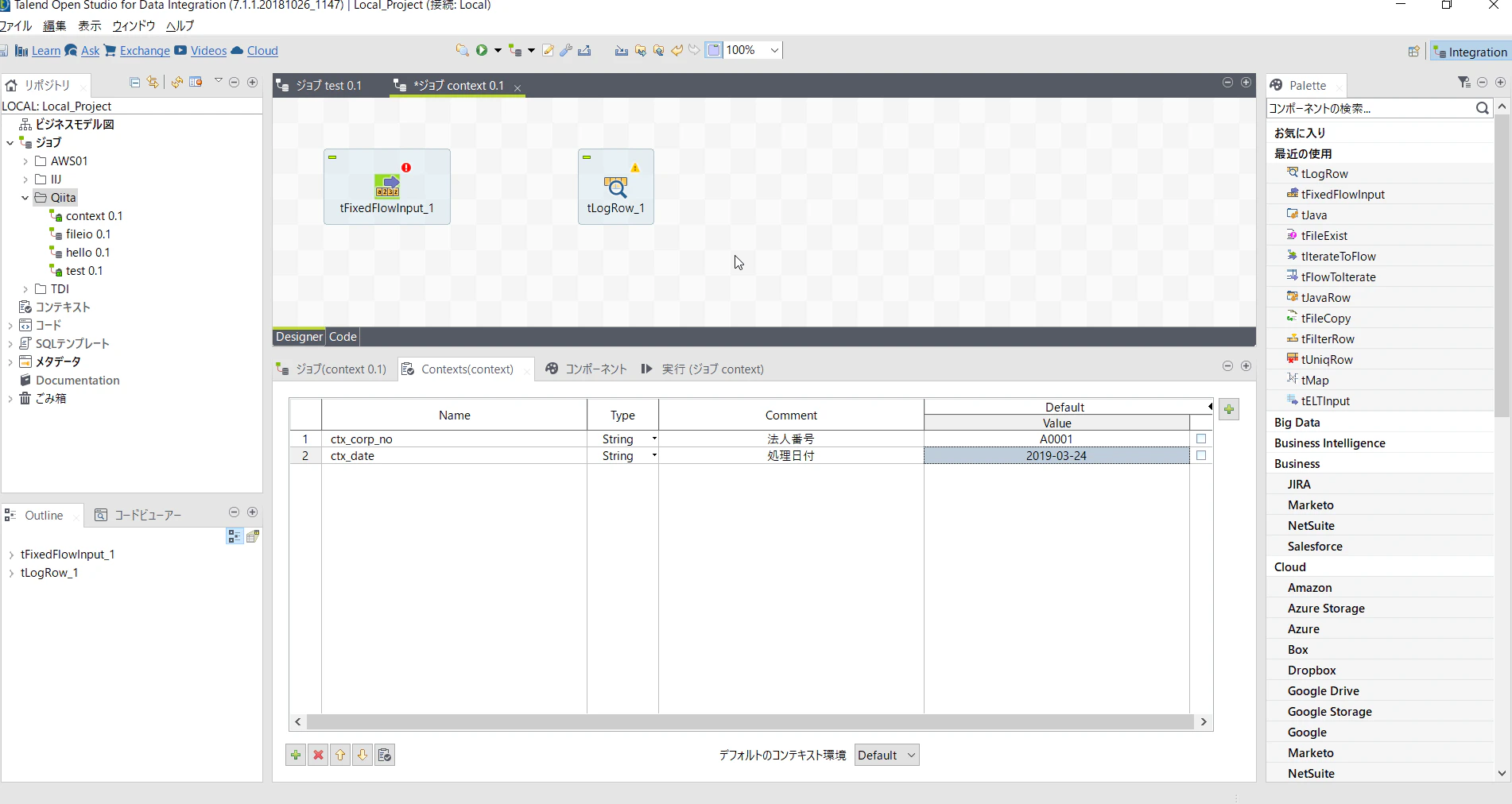Click the Exchange link
This screenshot has width=1512, height=804.
(145, 51)
